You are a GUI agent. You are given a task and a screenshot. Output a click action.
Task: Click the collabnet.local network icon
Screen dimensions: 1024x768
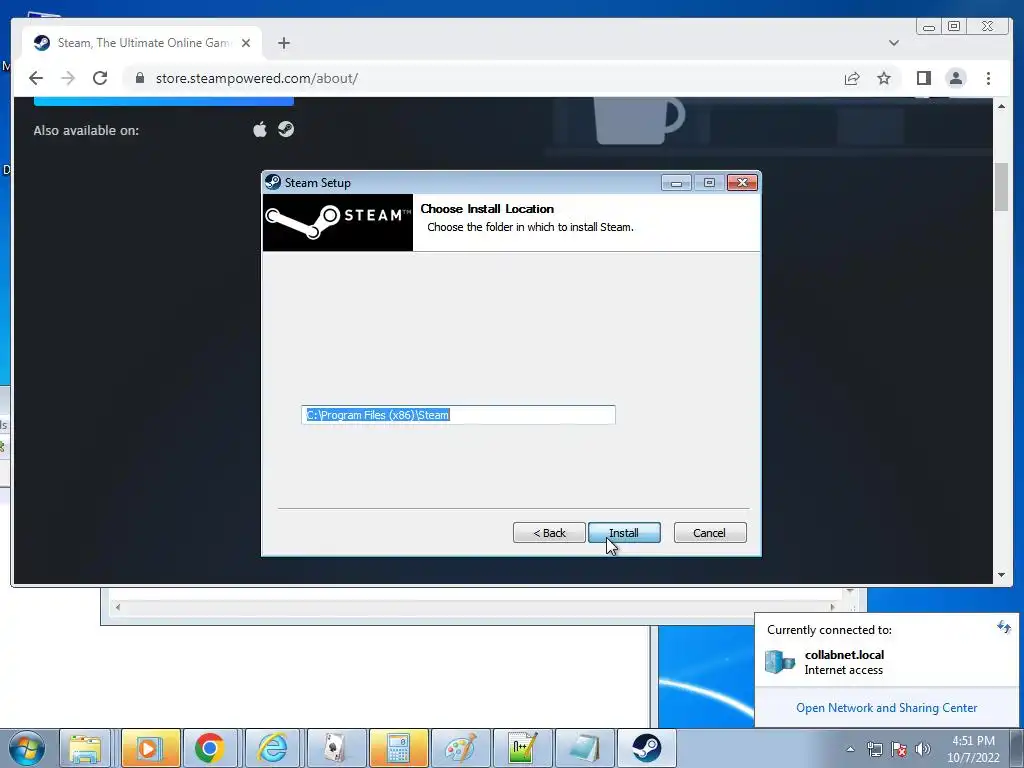[780, 662]
